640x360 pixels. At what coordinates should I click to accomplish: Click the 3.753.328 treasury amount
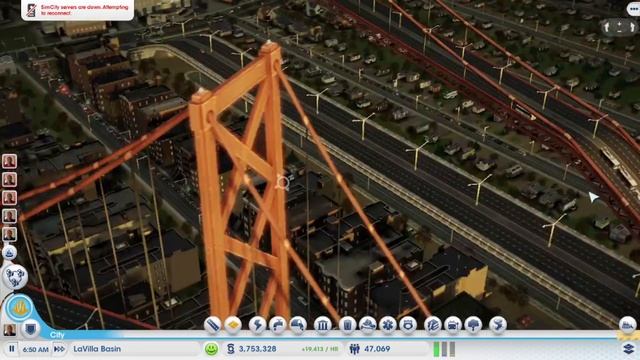pos(258,349)
